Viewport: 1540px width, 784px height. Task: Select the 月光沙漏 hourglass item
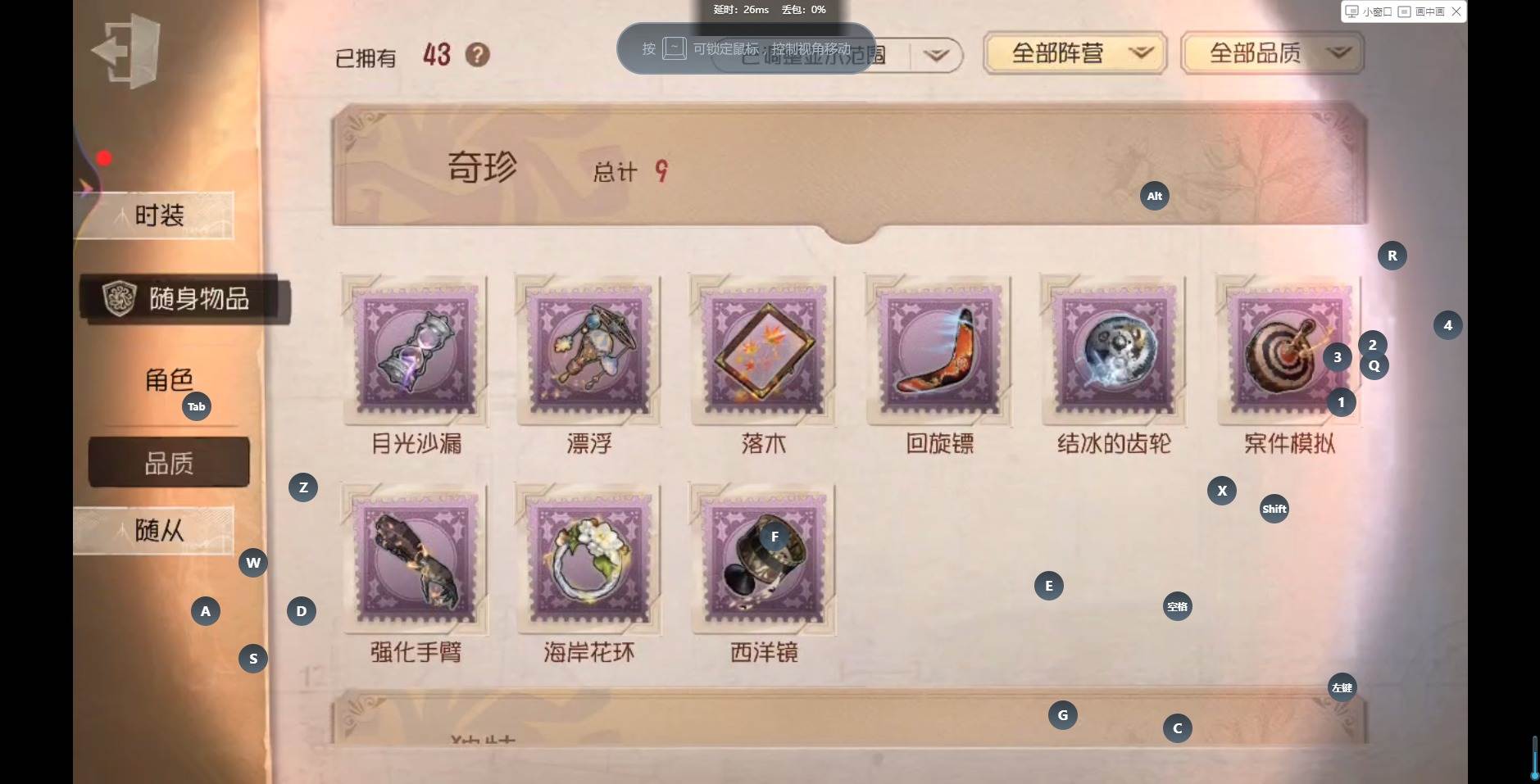coord(416,350)
